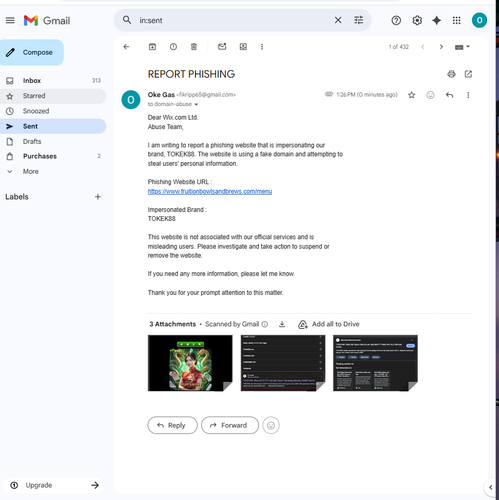Click the Move to icon
This screenshot has height=500, width=499.
click(x=243, y=47)
